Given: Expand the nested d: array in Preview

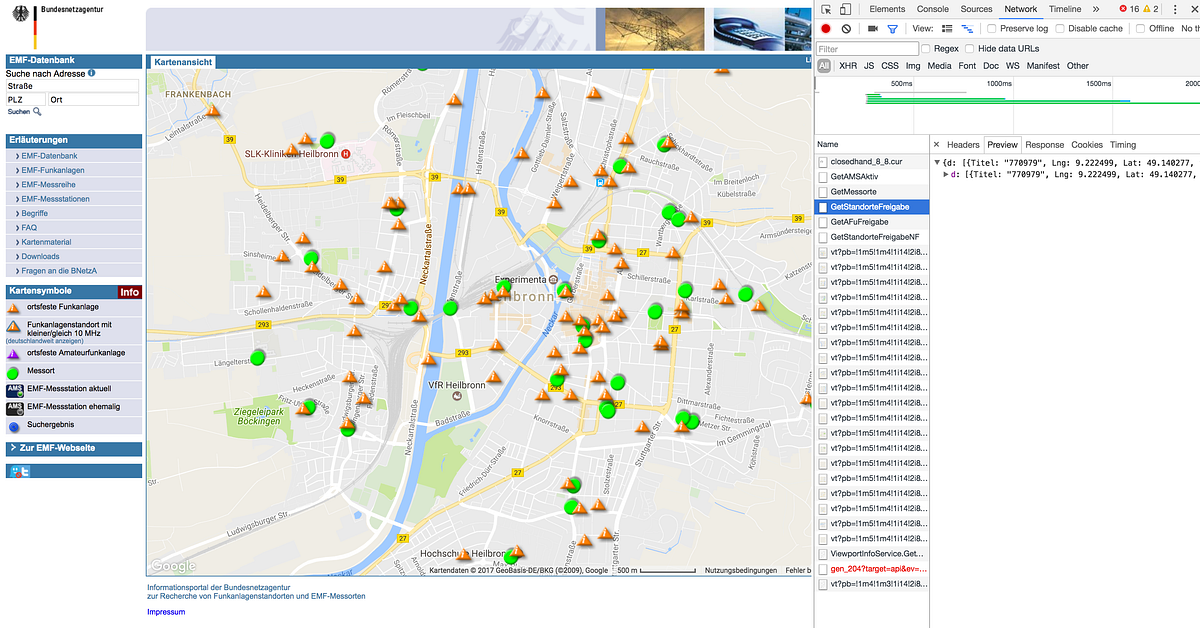Looking at the screenshot, I should point(947,174).
